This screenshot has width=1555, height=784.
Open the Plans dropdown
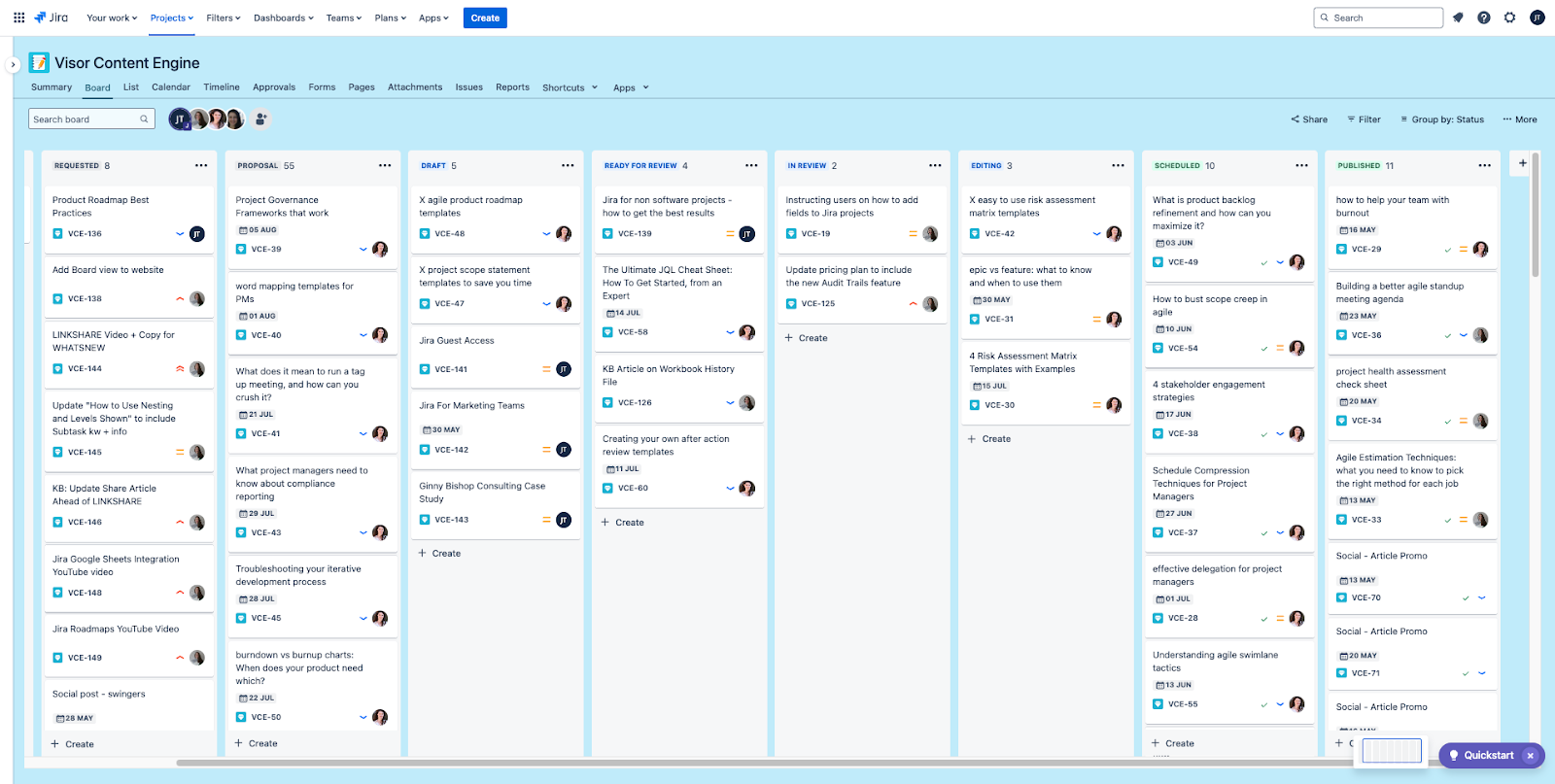click(392, 17)
